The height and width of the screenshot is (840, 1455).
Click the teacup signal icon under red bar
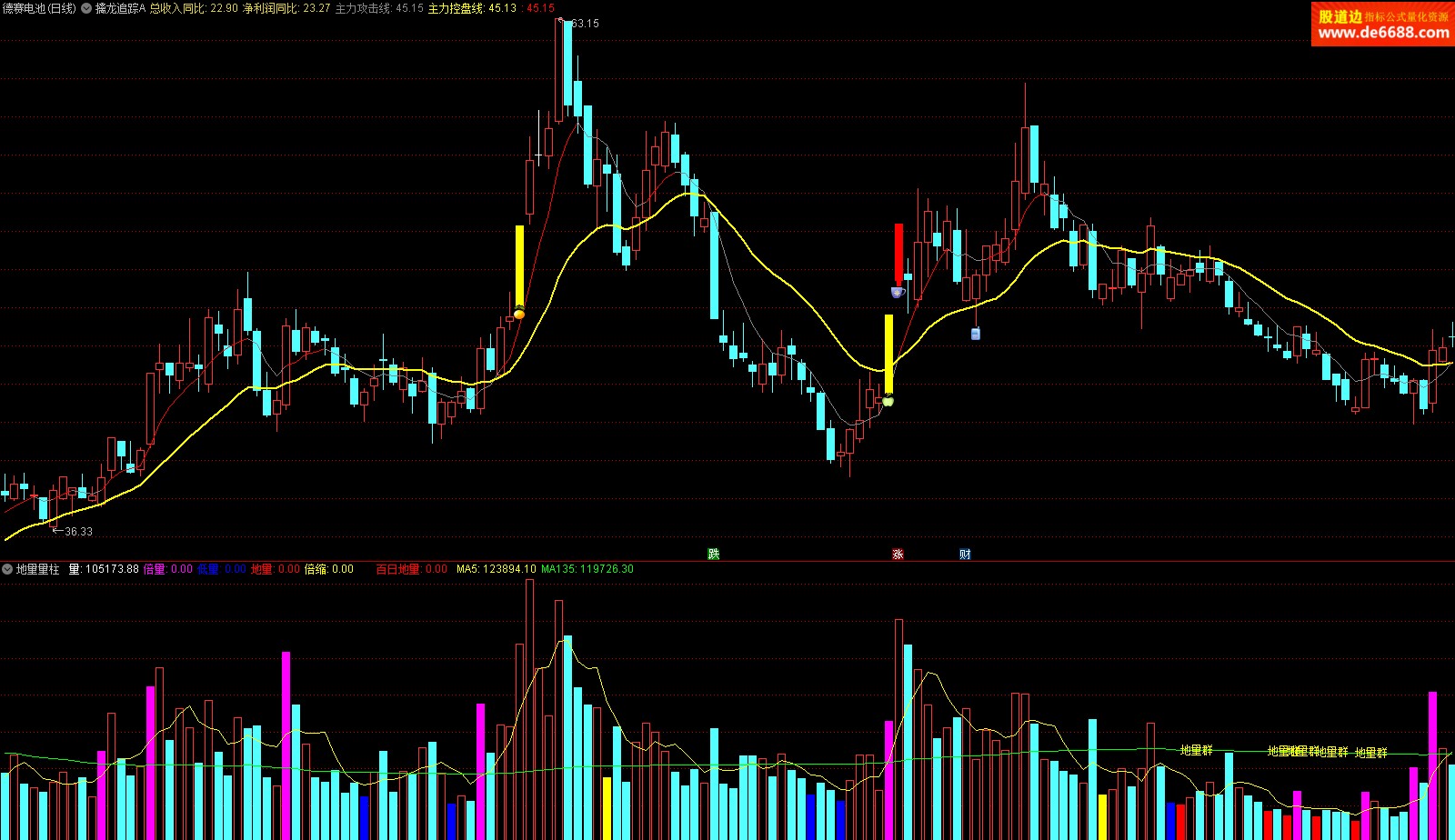898,292
